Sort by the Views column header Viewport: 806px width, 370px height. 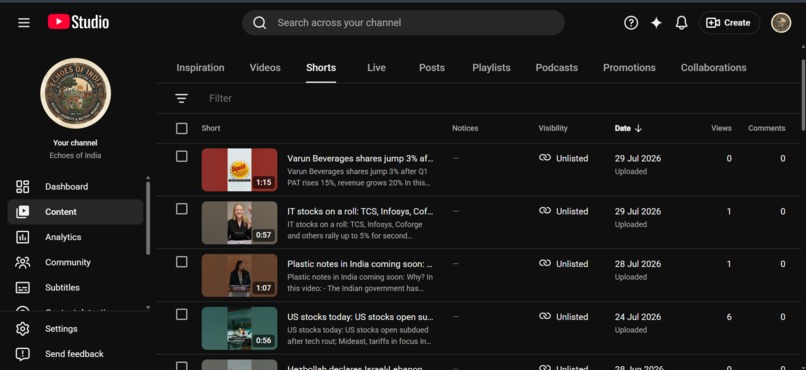pos(721,128)
